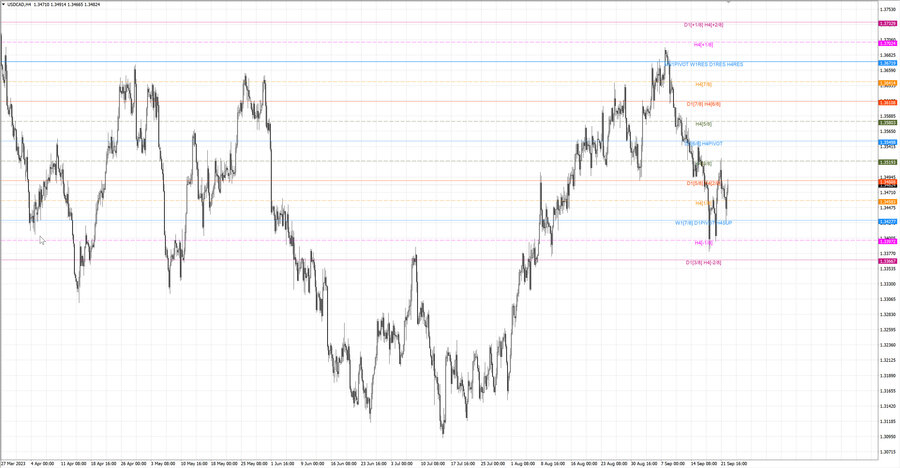Click the '7 Sep 00:00' time axis label

[673, 463]
